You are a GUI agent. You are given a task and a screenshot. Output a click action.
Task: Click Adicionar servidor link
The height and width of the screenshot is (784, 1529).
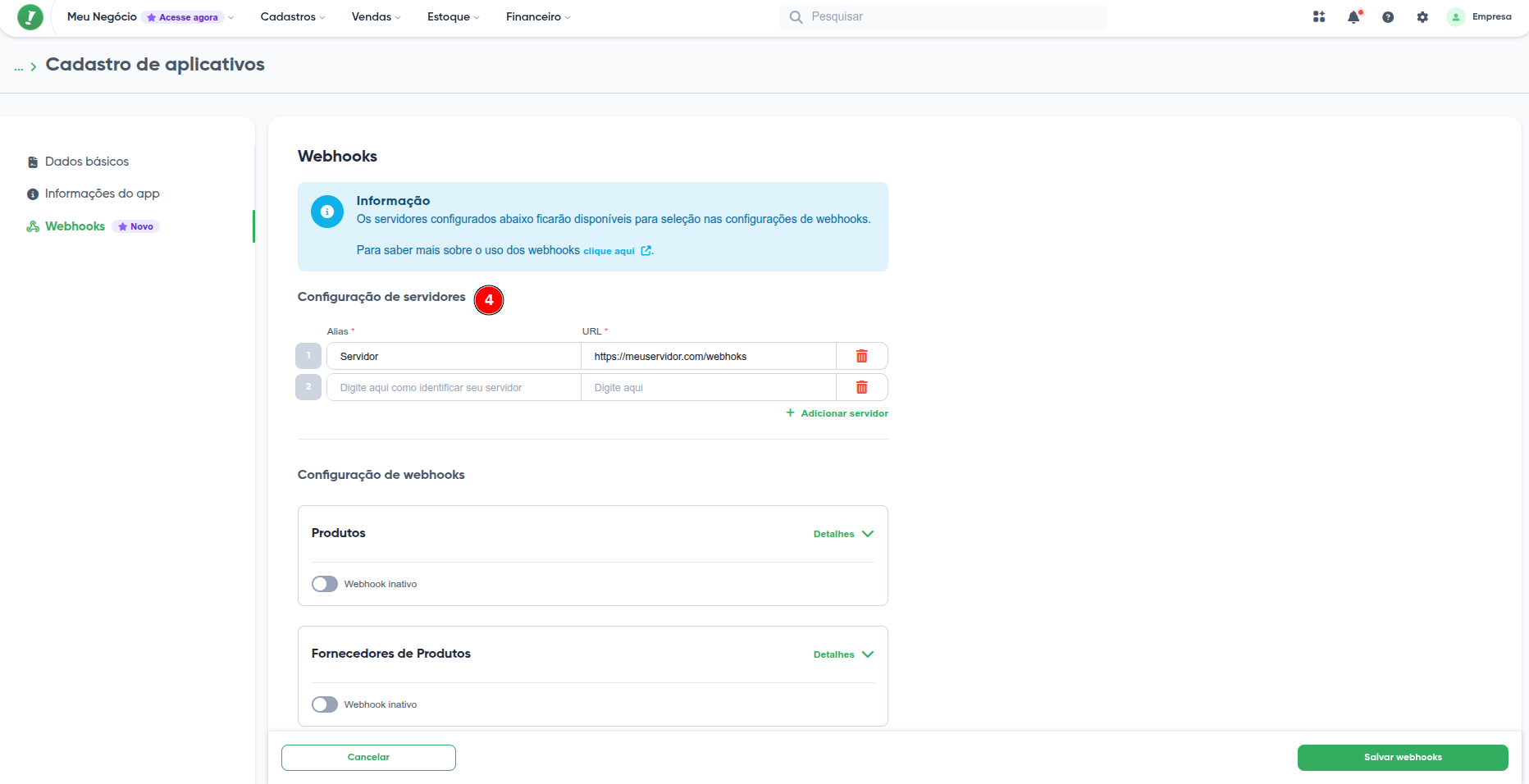(838, 413)
